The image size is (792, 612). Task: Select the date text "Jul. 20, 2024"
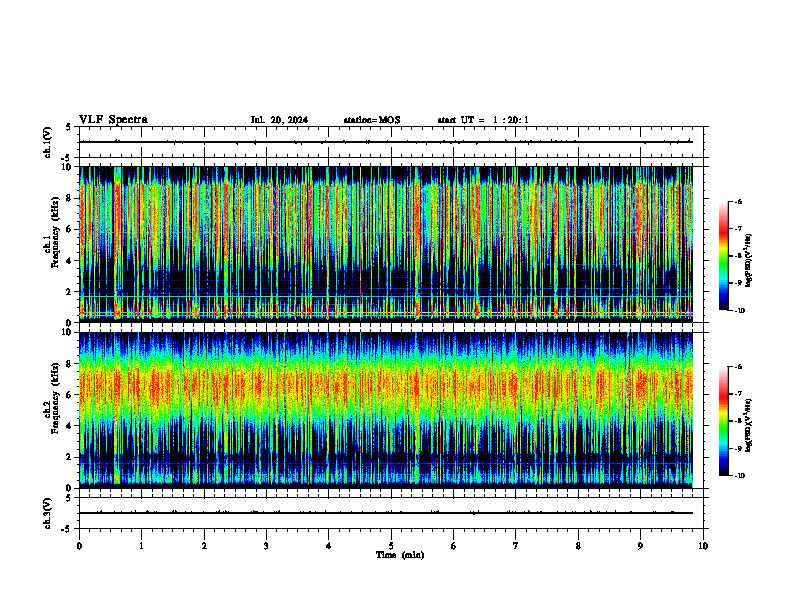[x=279, y=120]
